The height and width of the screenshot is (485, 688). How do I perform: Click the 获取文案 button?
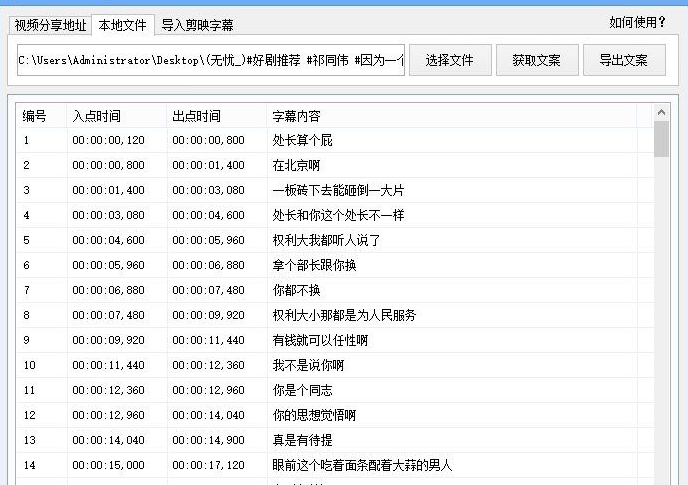coord(537,60)
